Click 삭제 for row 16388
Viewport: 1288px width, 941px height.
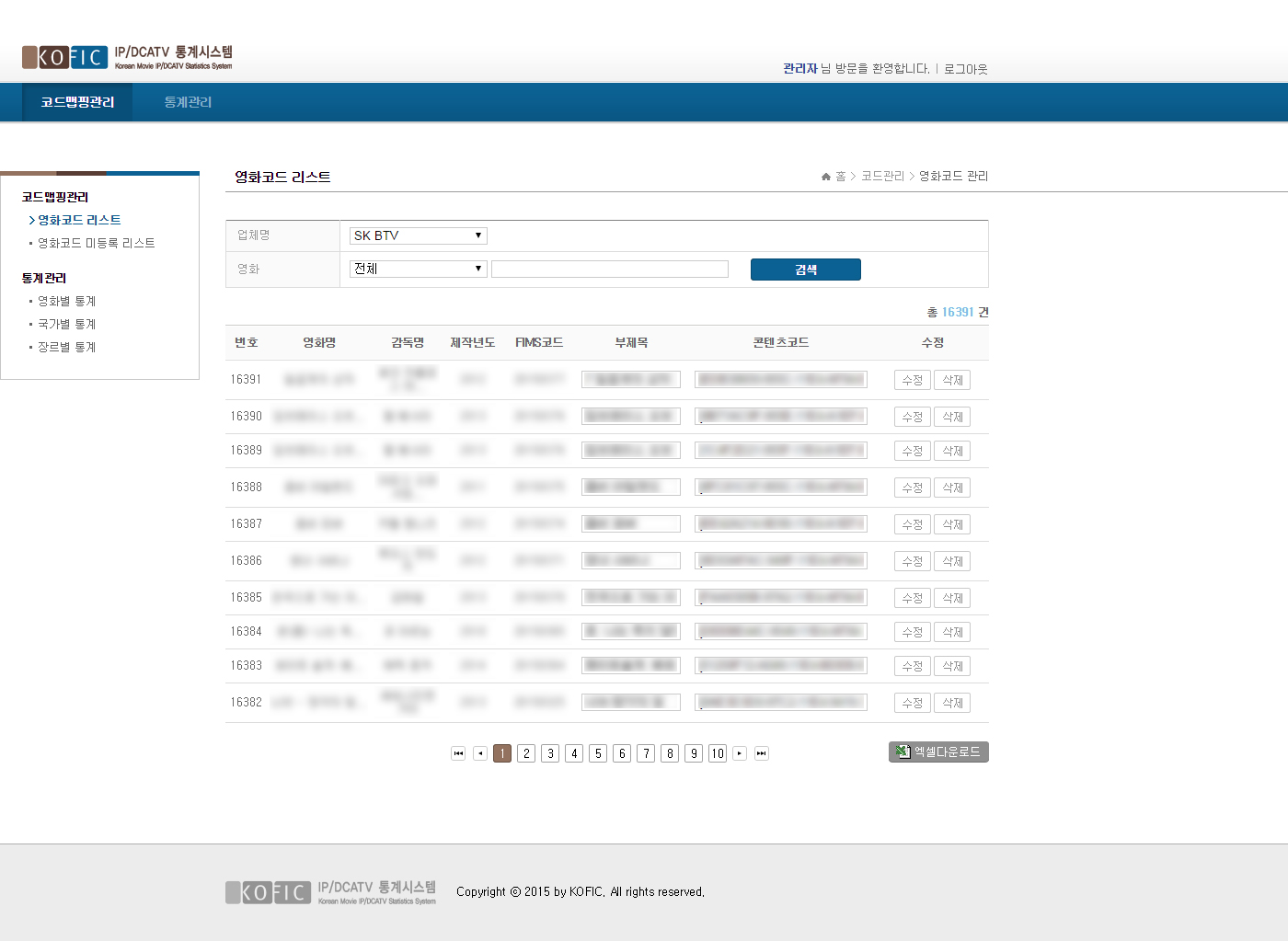pos(952,488)
